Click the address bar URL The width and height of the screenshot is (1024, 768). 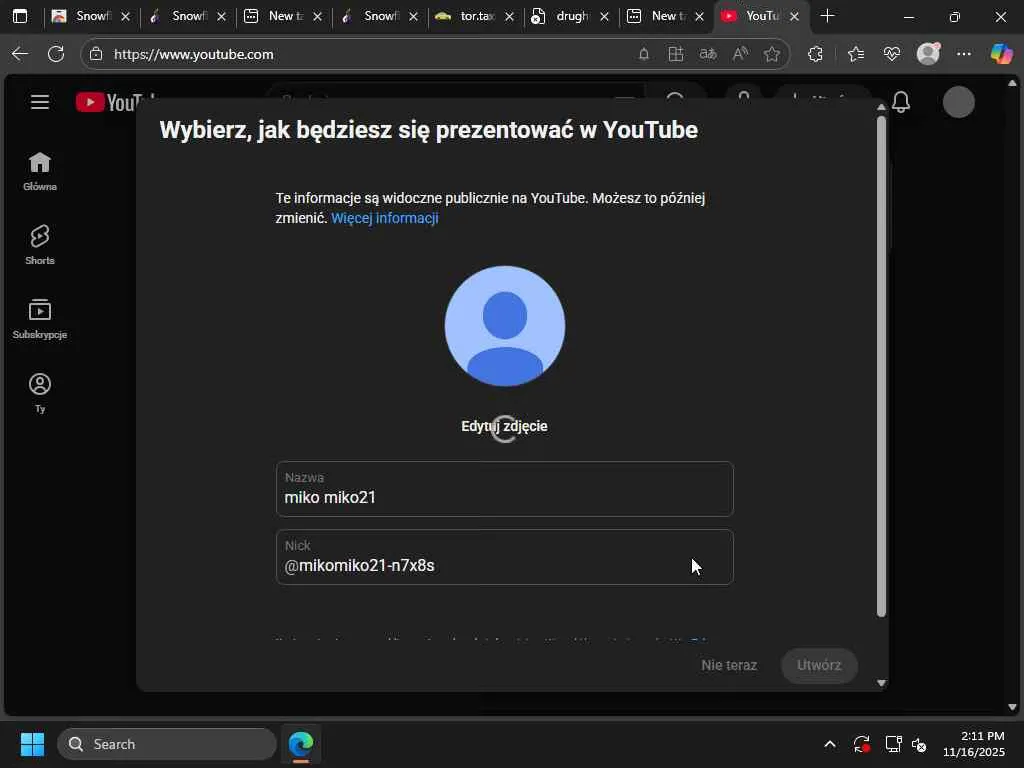point(193,54)
